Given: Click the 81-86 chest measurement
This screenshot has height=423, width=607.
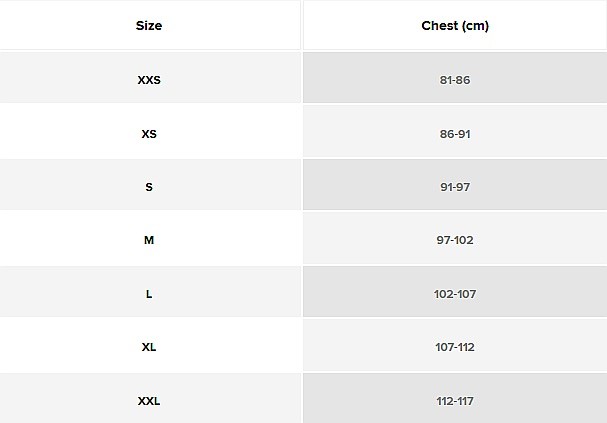Looking at the screenshot, I should pyautogui.click(x=455, y=79).
